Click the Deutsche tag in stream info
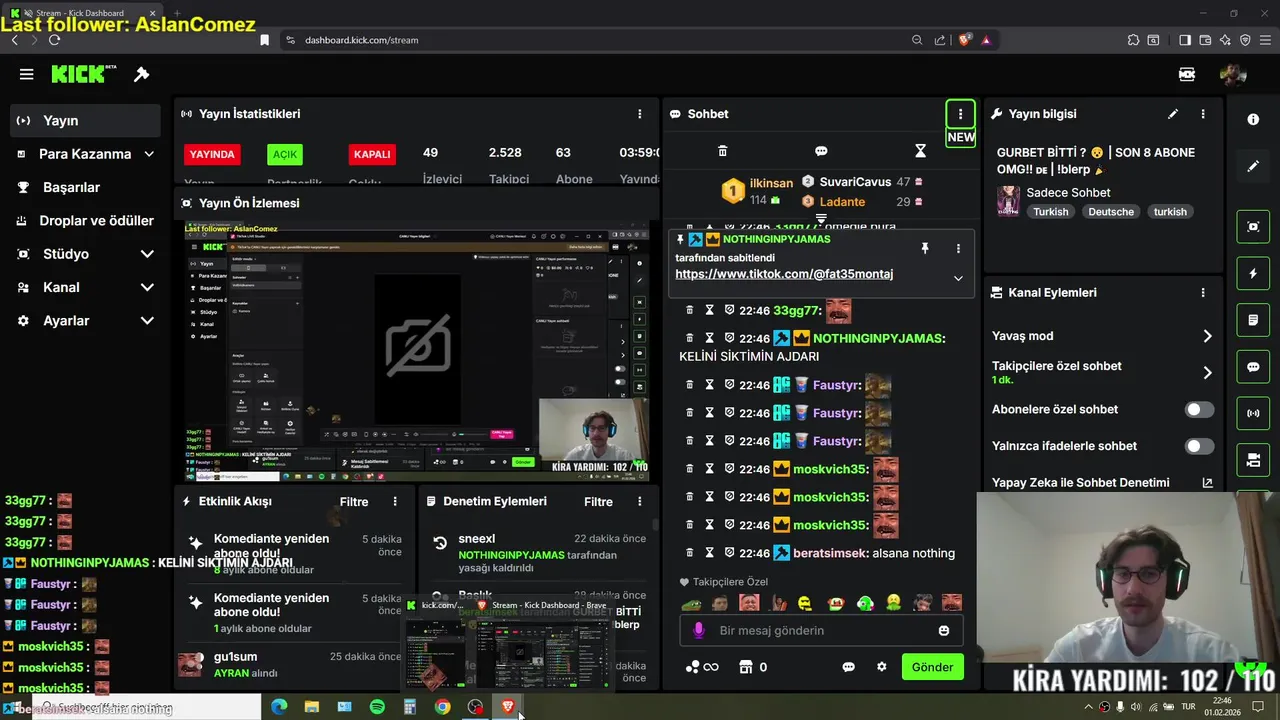This screenshot has width=1280, height=720. (1111, 212)
